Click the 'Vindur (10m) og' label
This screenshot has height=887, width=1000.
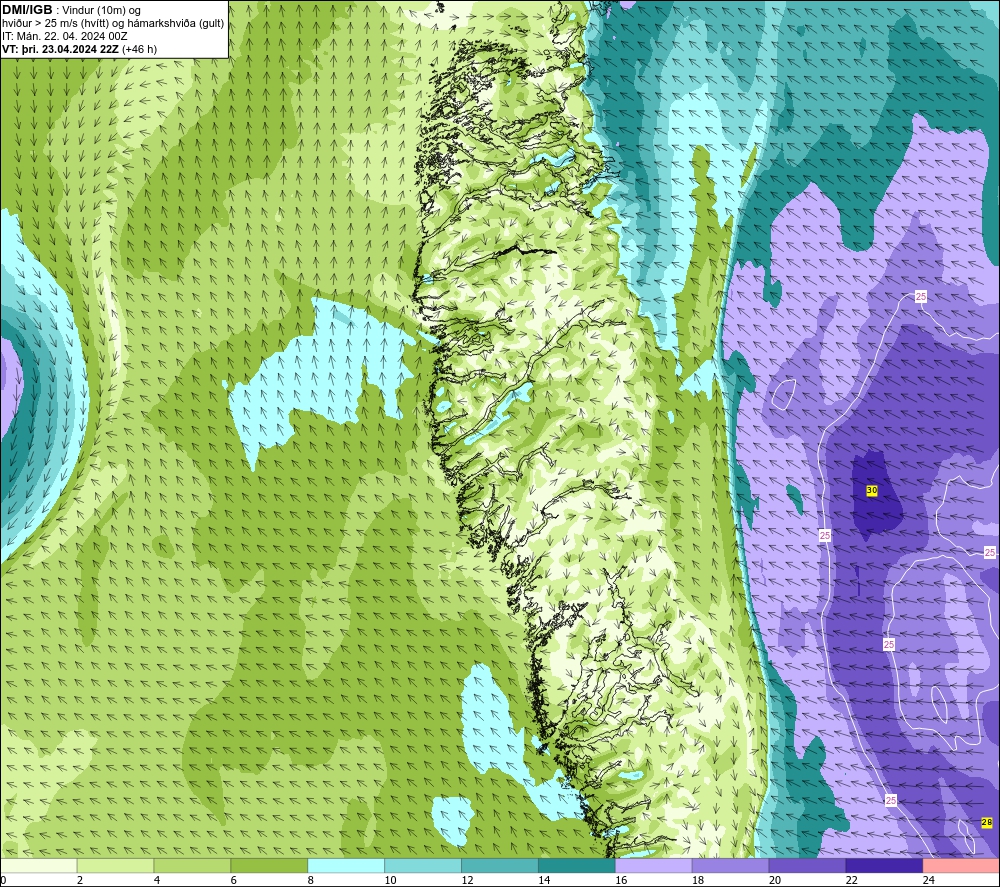pos(101,11)
